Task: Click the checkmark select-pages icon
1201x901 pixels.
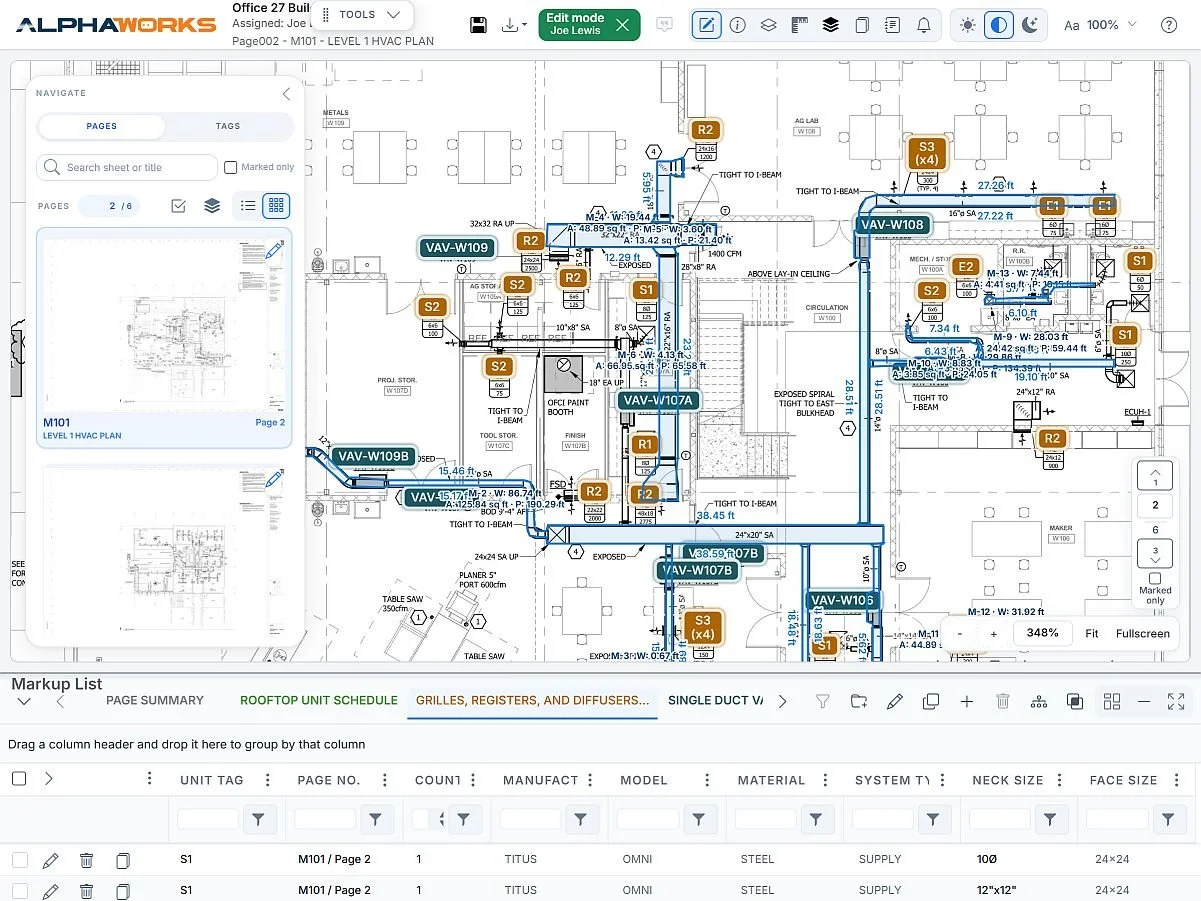Action: [x=178, y=206]
